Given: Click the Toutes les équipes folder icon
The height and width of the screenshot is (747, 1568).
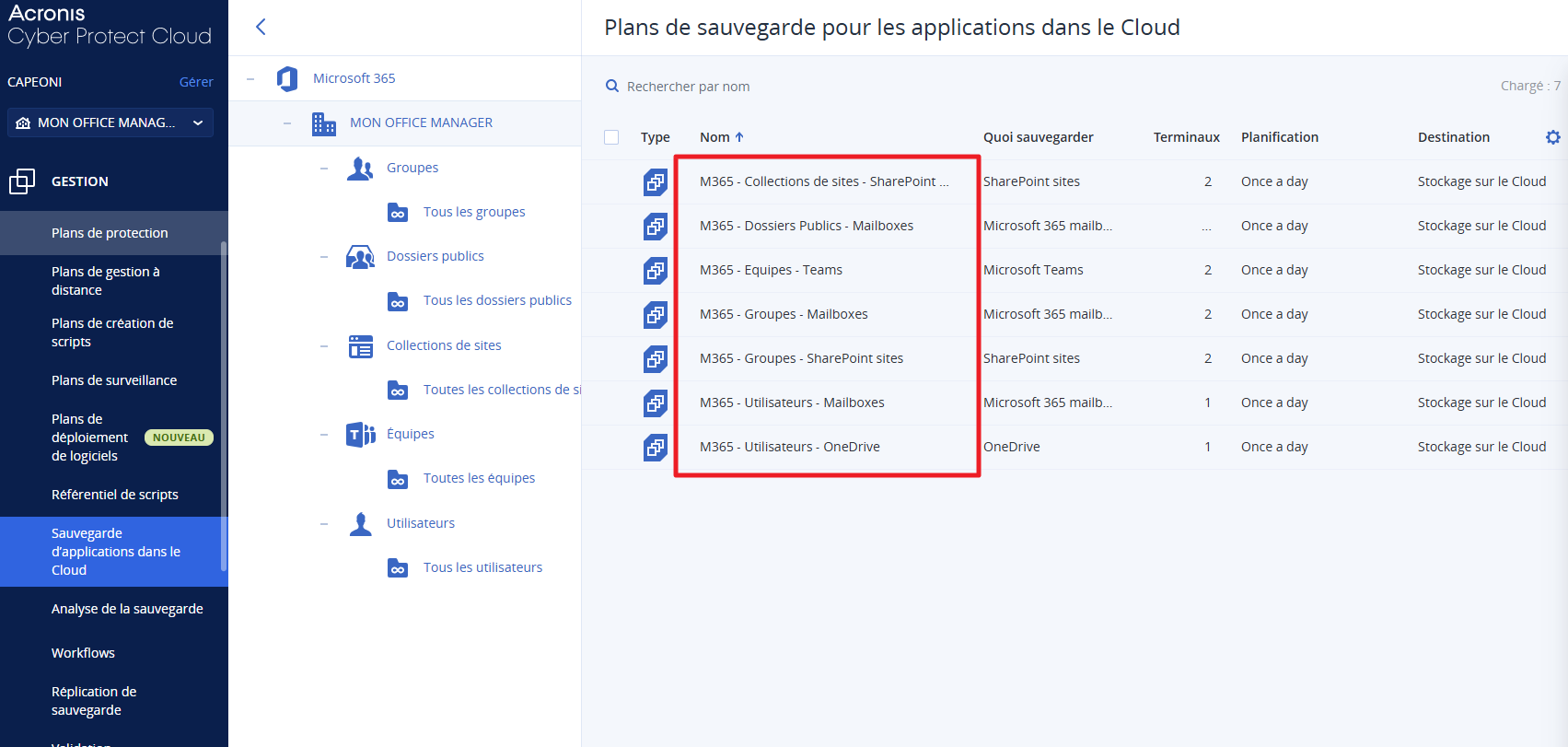Looking at the screenshot, I should 398,479.
